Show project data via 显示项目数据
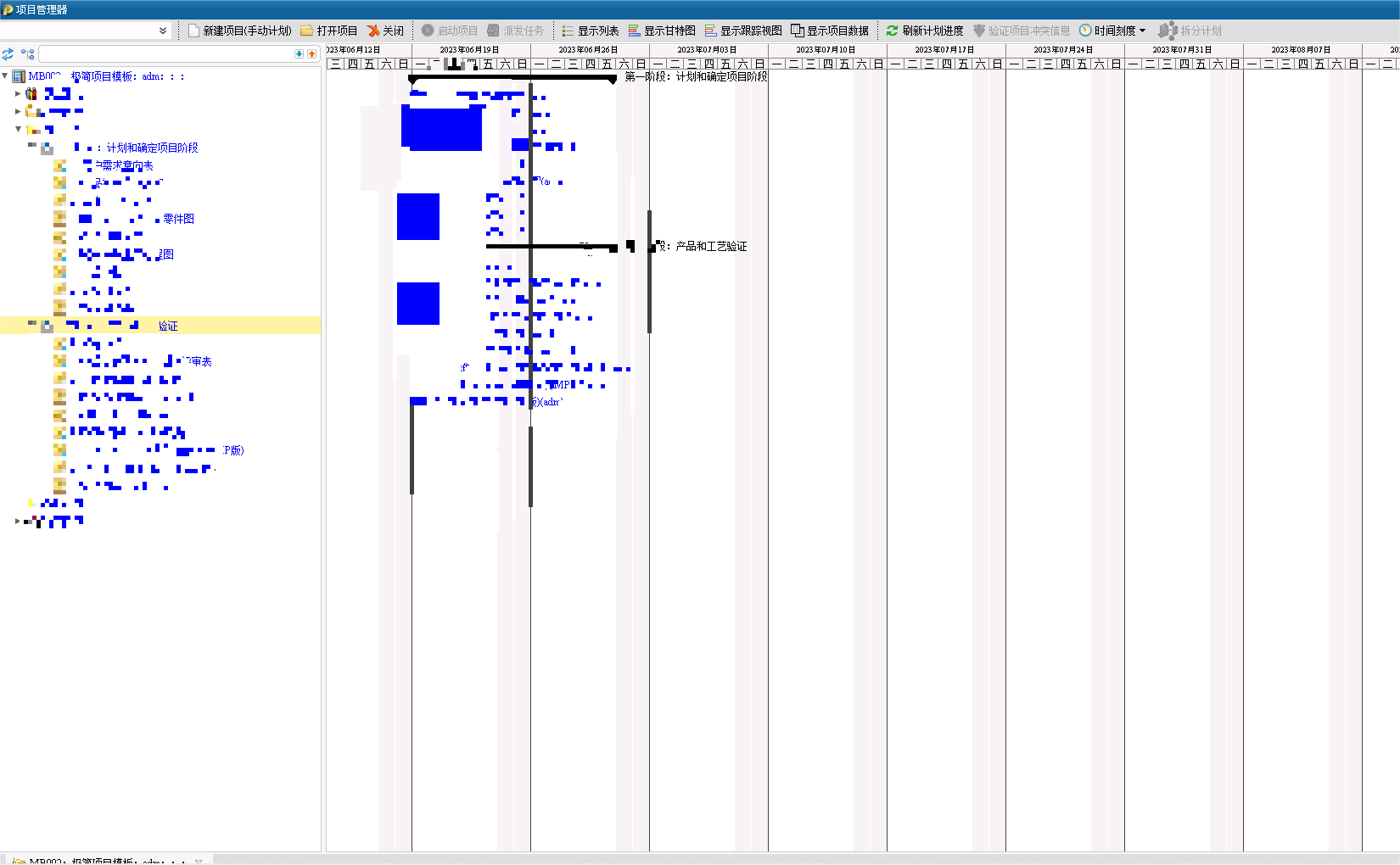This screenshot has width=1400, height=865. tap(830, 31)
